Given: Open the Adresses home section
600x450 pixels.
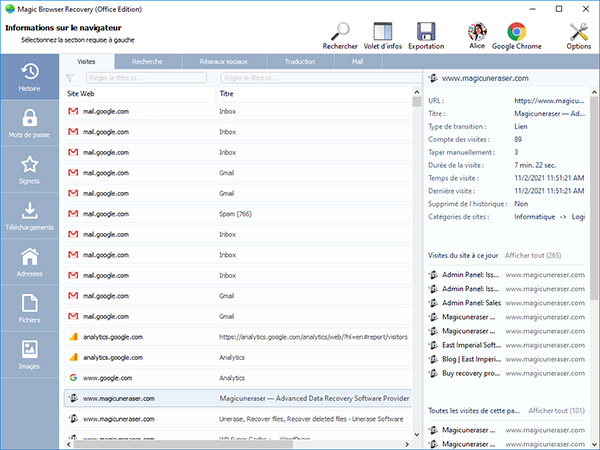Looking at the screenshot, I should (x=29, y=262).
